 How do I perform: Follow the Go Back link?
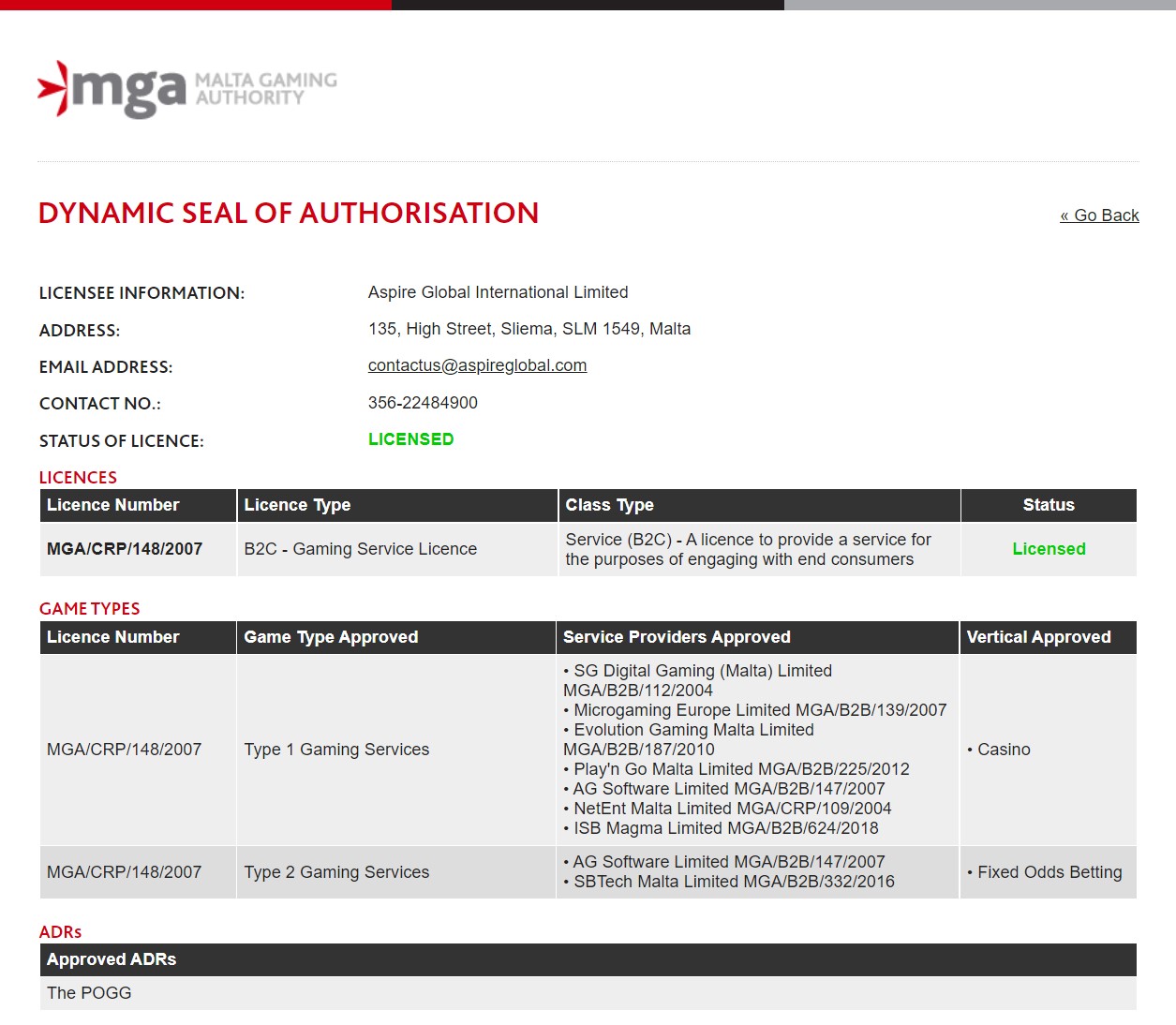[1099, 215]
